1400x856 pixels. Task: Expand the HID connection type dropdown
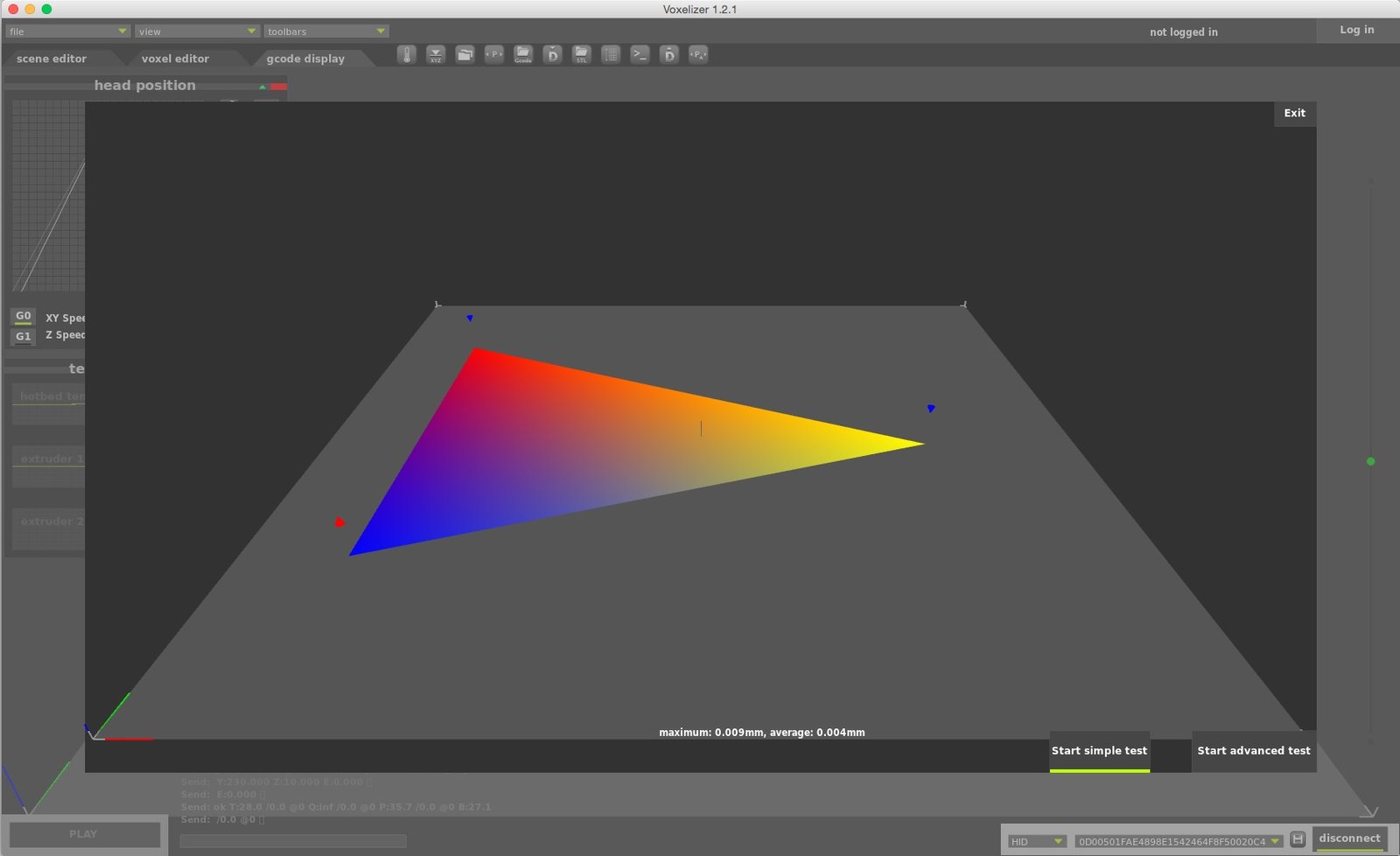click(x=1037, y=841)
